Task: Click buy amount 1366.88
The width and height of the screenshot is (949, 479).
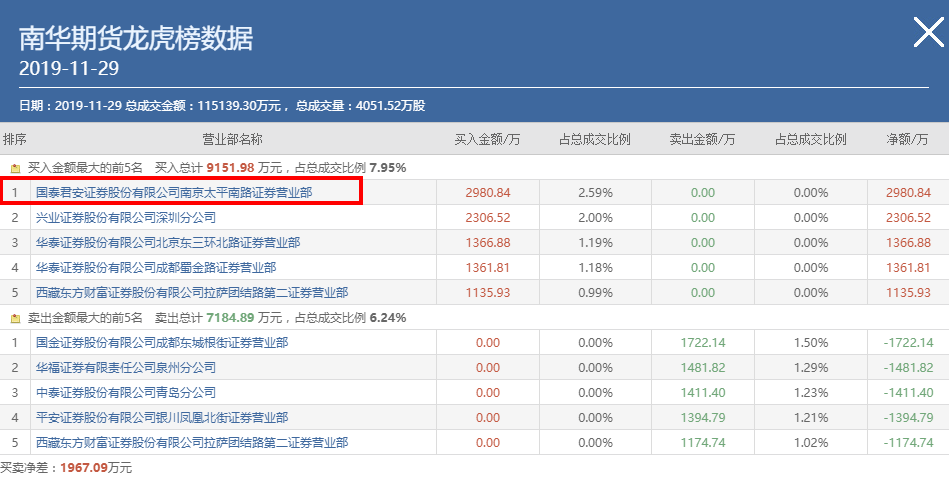Action: [488, 243]
